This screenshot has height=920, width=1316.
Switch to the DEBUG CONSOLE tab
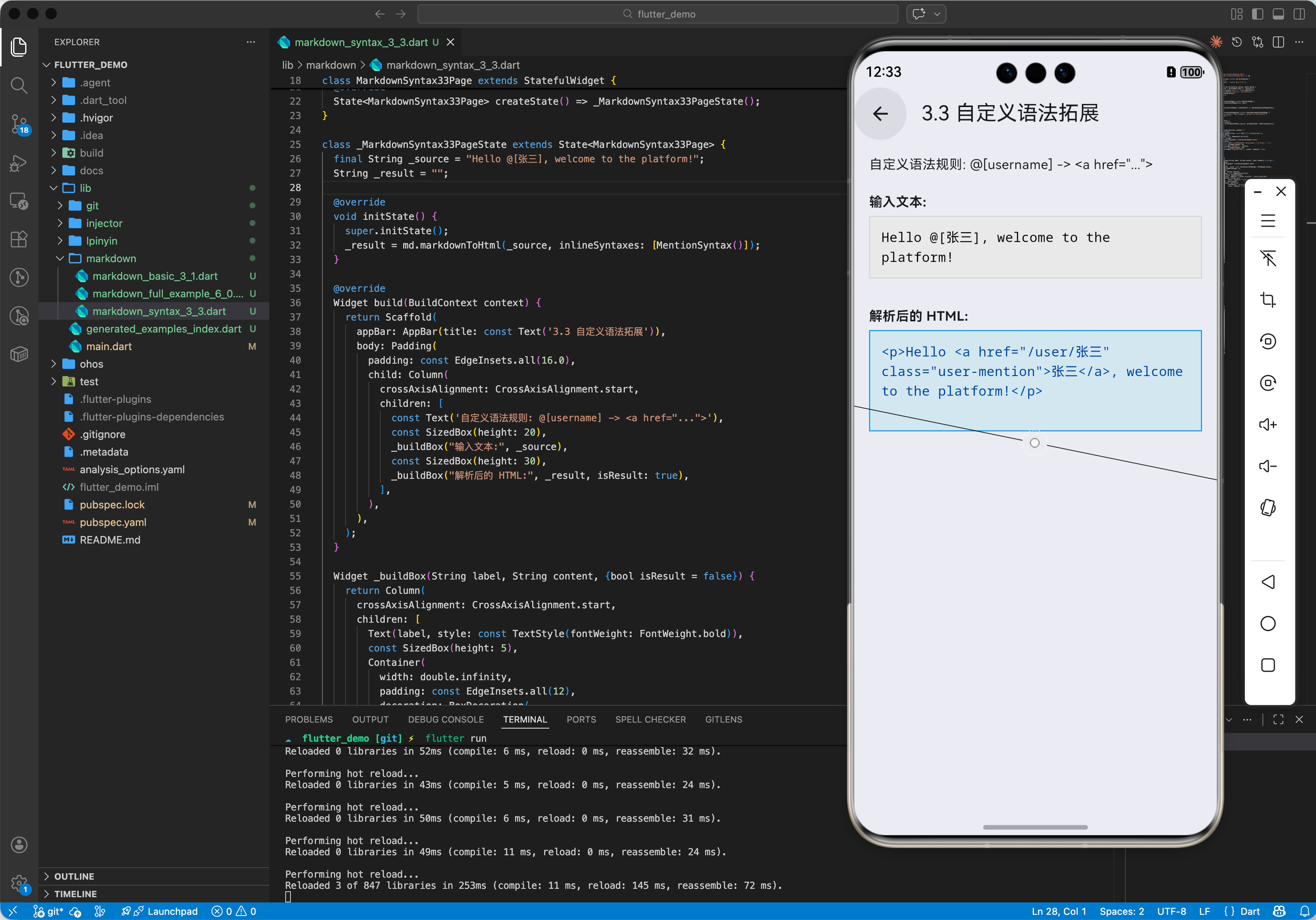[445, 719]
